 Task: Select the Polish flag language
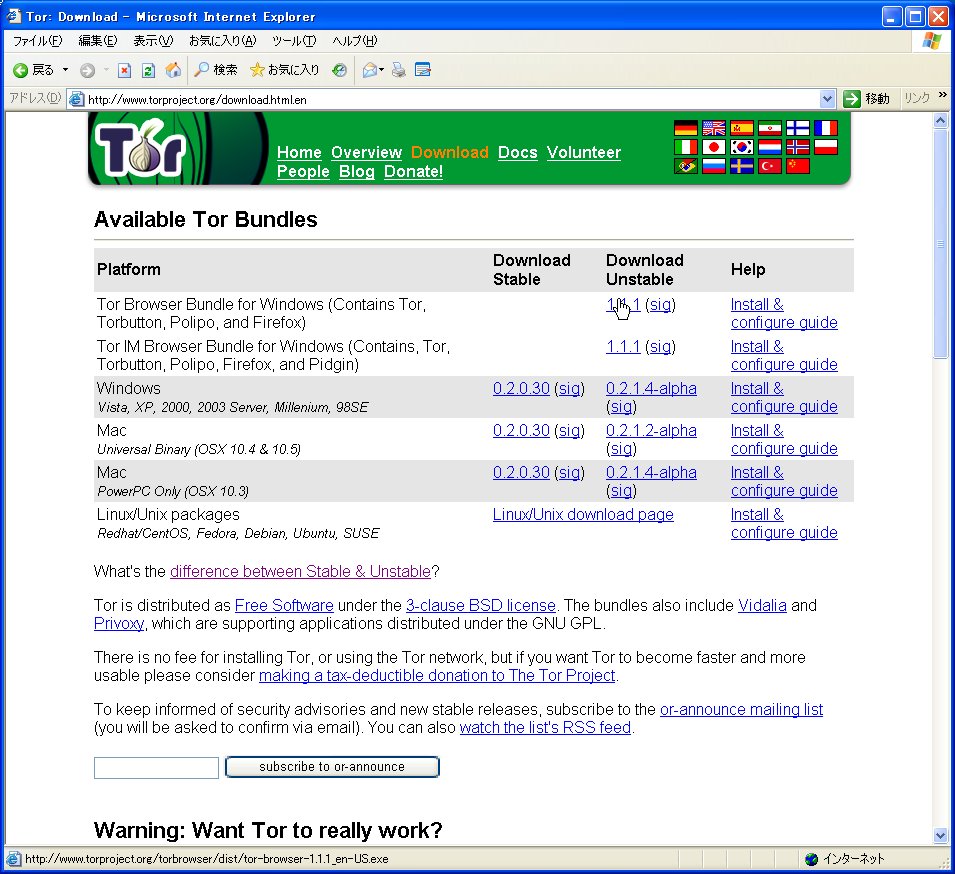click(826, 147)
